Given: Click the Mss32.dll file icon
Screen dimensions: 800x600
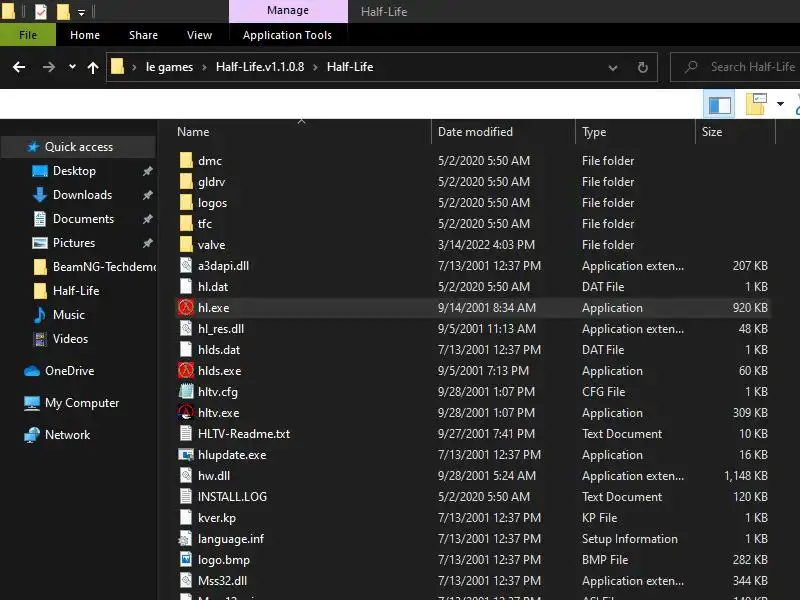Looking at the screenshot, I should point(186,581).
